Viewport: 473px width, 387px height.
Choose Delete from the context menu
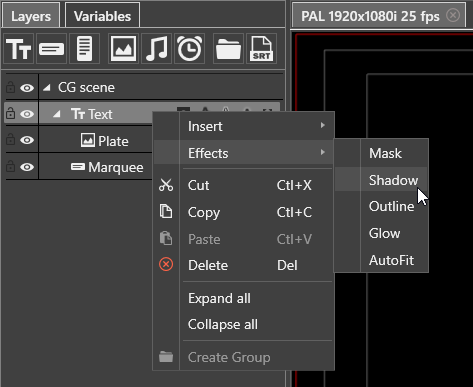coord(244,265)
